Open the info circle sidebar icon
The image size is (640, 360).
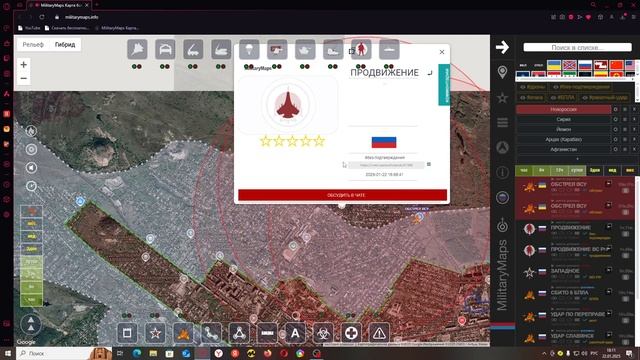tap(502, 172)
